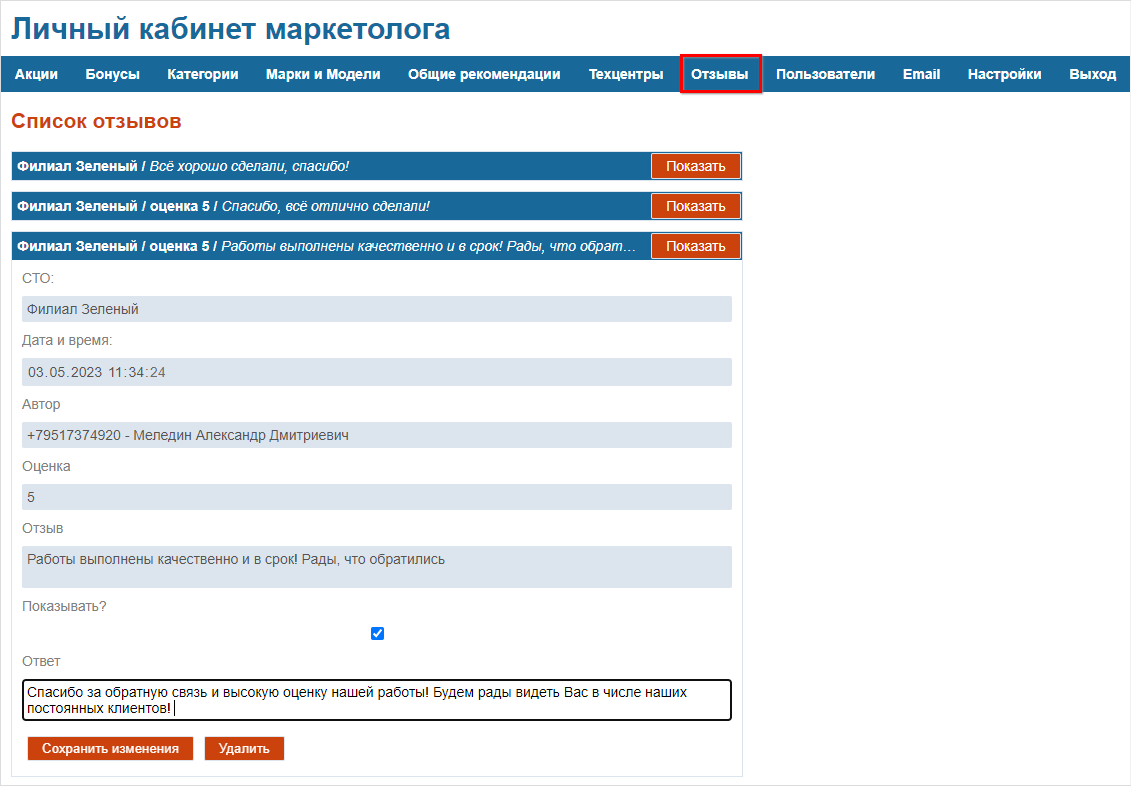The height and width of the screenshot is (786, 1131).
Task: Click the Отзывы navigation tab
Action: [720, 74]
